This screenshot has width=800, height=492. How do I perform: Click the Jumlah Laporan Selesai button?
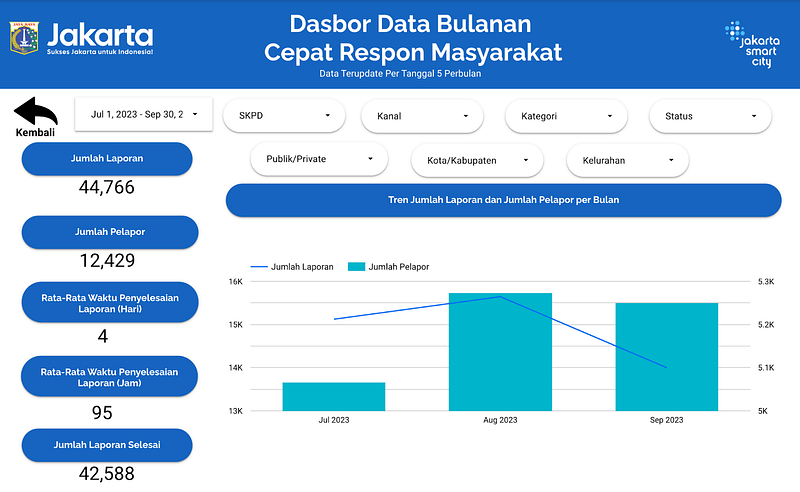pos(107,445)
